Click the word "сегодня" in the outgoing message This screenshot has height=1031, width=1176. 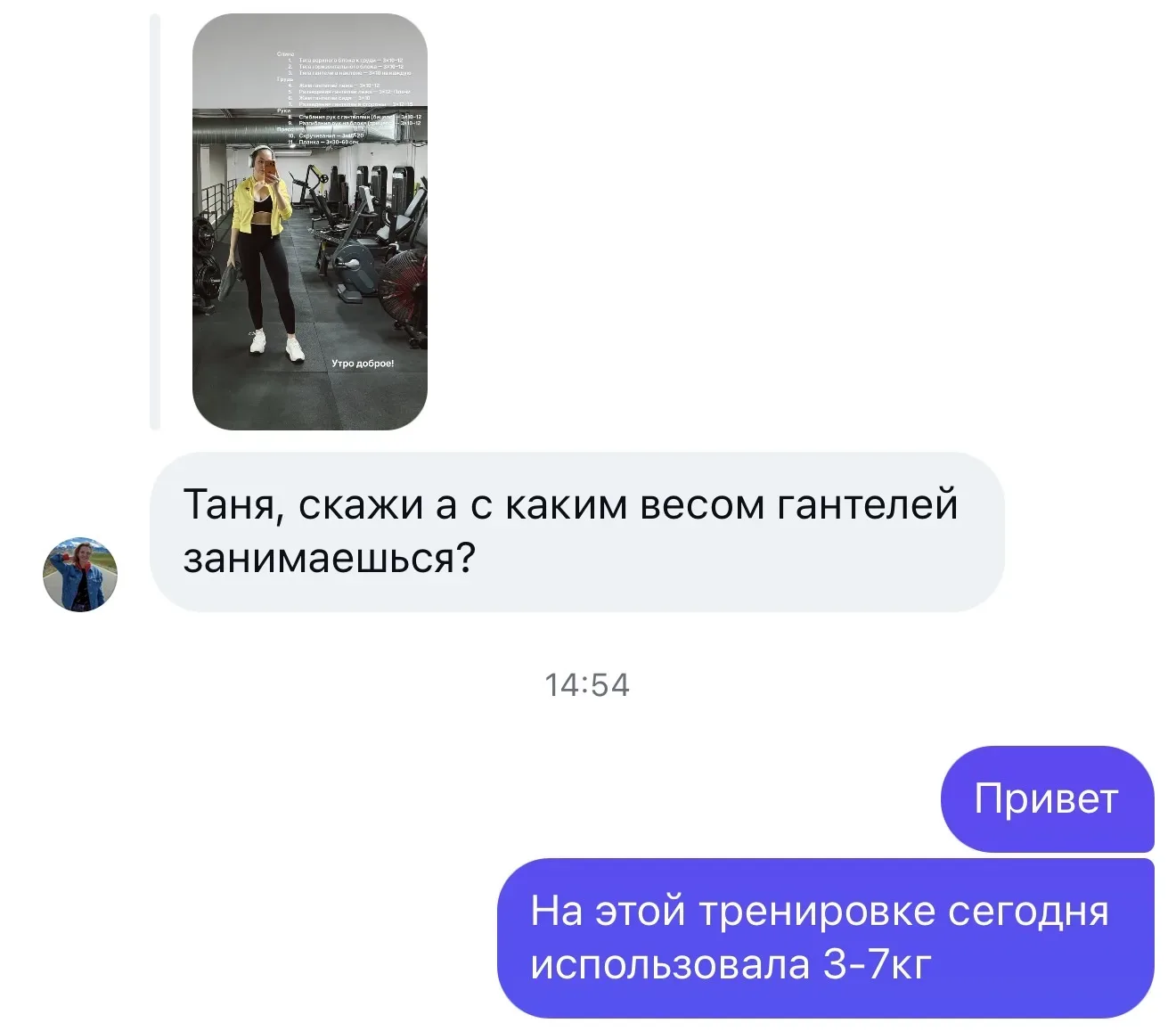(x=1027, y=912)
